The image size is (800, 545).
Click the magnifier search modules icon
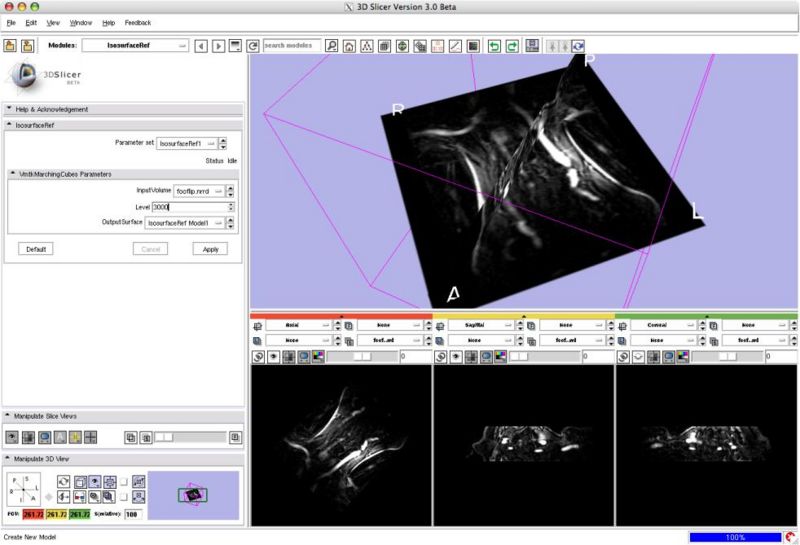(x=332, y=46)
